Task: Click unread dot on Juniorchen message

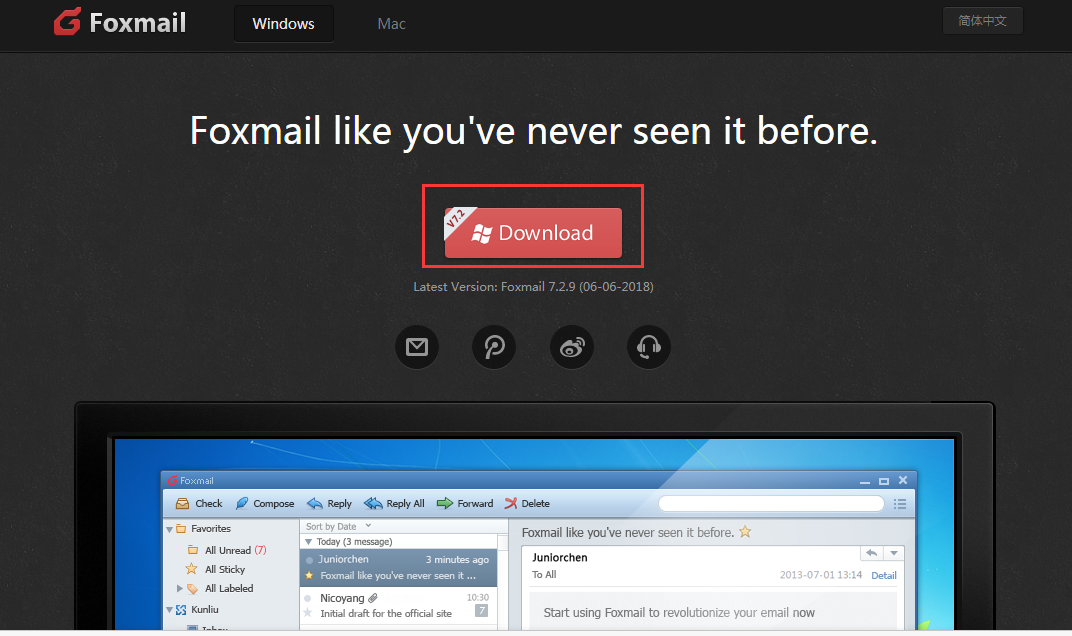Action: pyautogui.click(x=310, y=560)
